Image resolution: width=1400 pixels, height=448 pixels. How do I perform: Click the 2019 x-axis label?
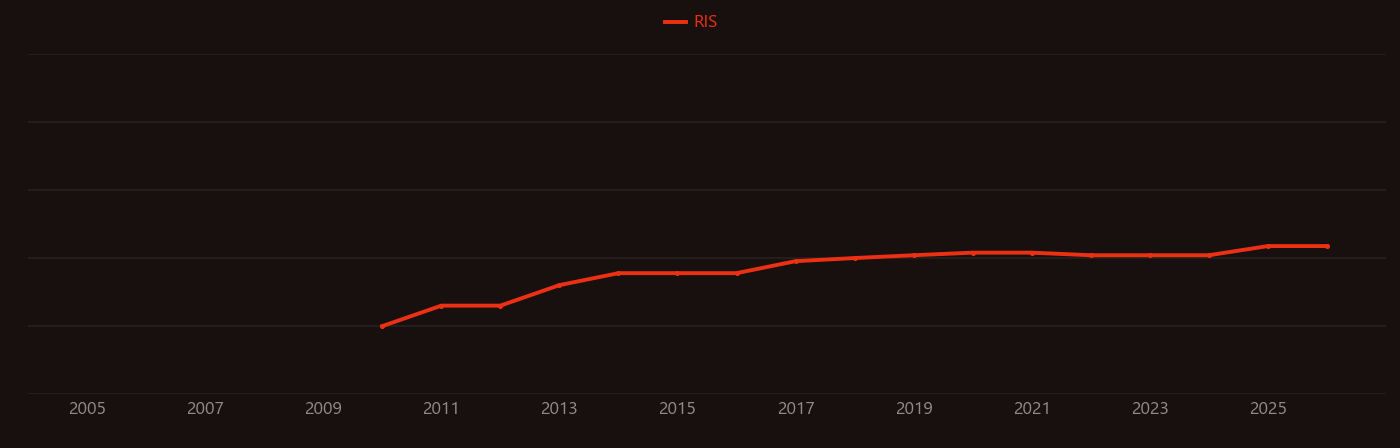point(914,409)
